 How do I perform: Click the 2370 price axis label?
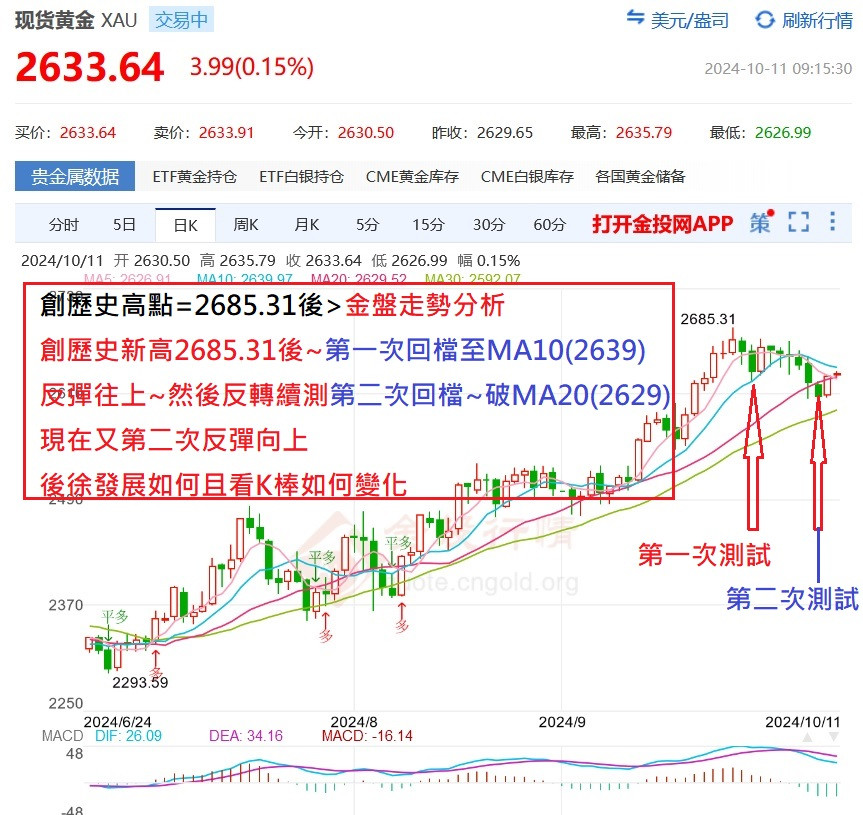click(65, 605)
